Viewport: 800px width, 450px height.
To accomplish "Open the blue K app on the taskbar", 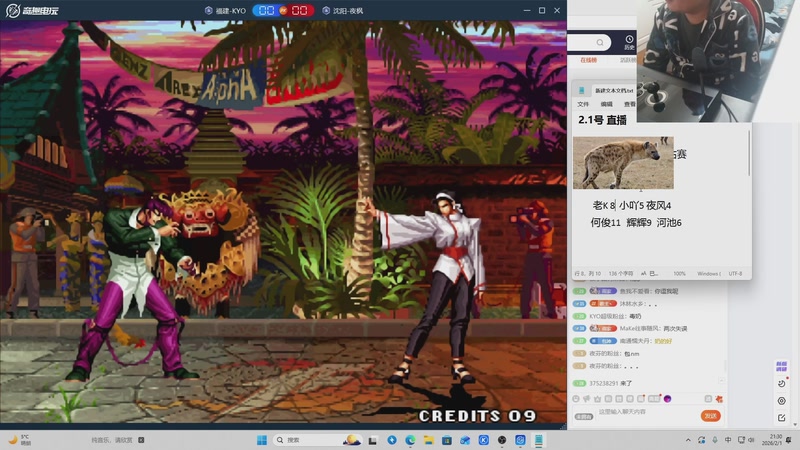I will click(x=484, y=440).
